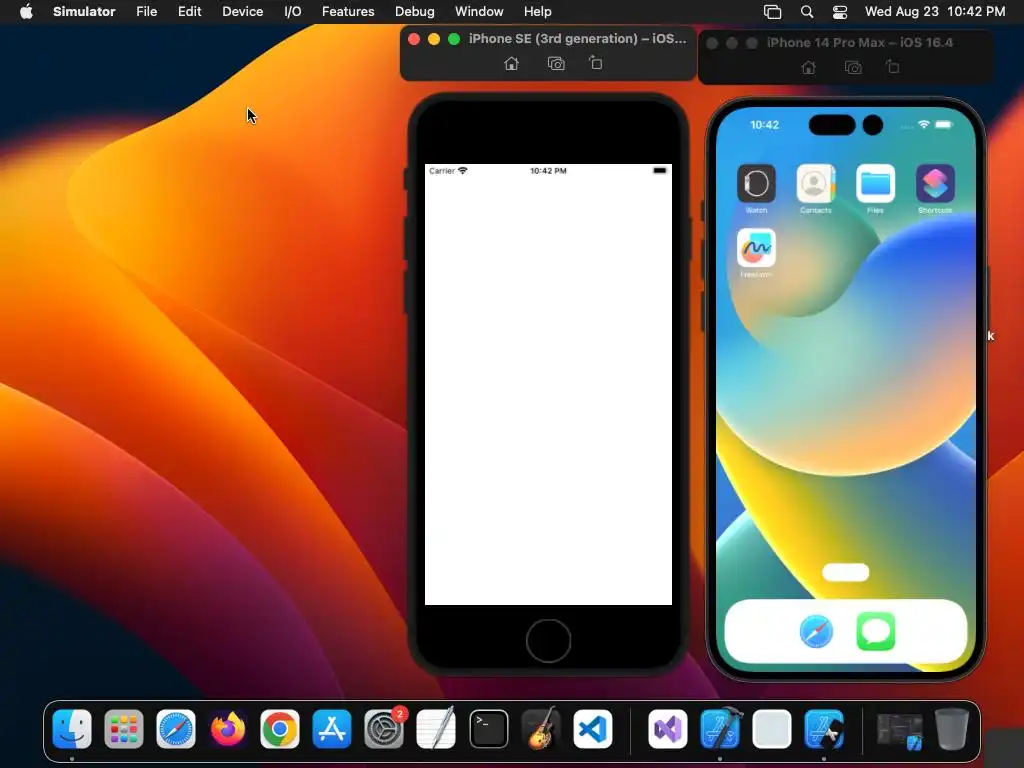This screenshot has width=1024, height=768.
Task: Open Finder from the macOS Dock
Action: point(72,728)
